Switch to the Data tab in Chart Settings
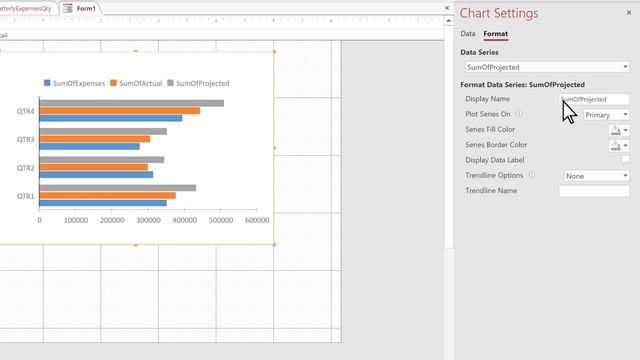Viewport: 640px width, 360px height. pyautogui.click(x=468, y=34)
